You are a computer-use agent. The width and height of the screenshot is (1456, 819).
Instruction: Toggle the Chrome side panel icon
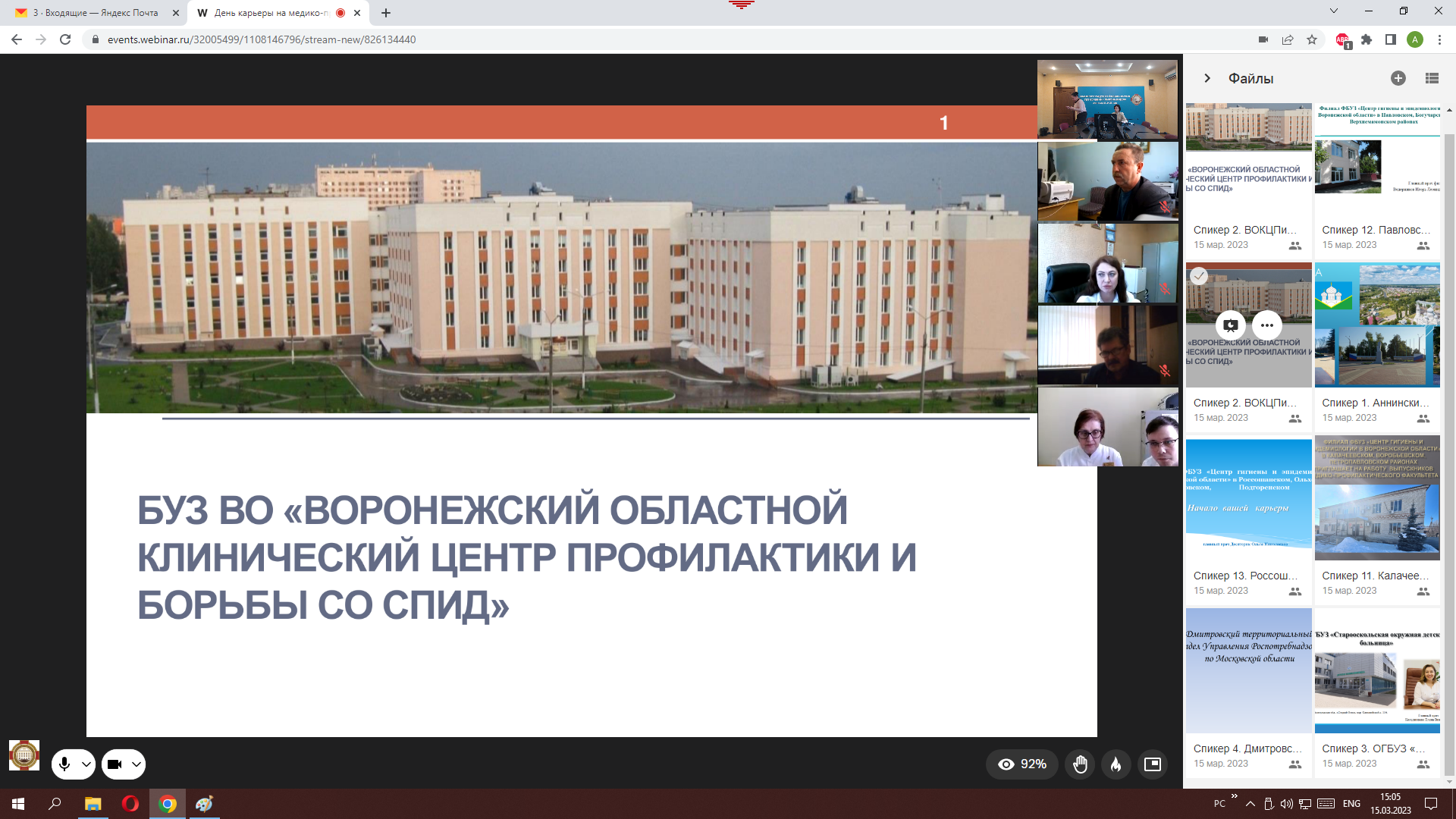[1391, 39]
